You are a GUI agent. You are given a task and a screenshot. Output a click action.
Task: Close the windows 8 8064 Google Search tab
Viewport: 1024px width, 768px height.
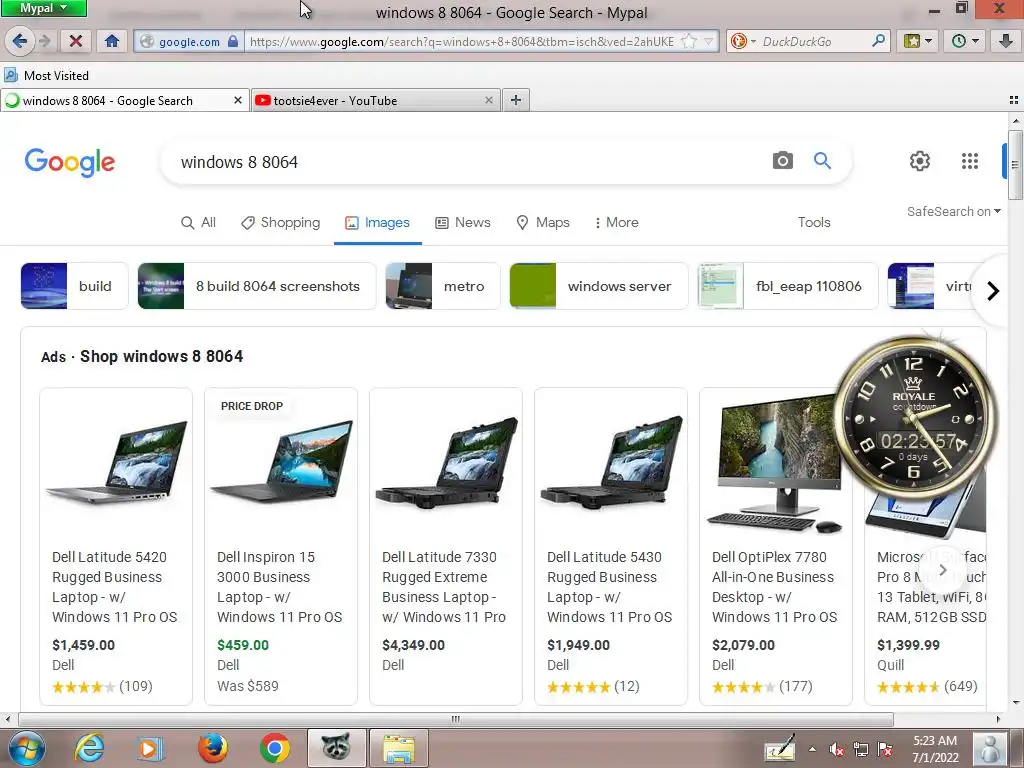[x=238, y=100]
